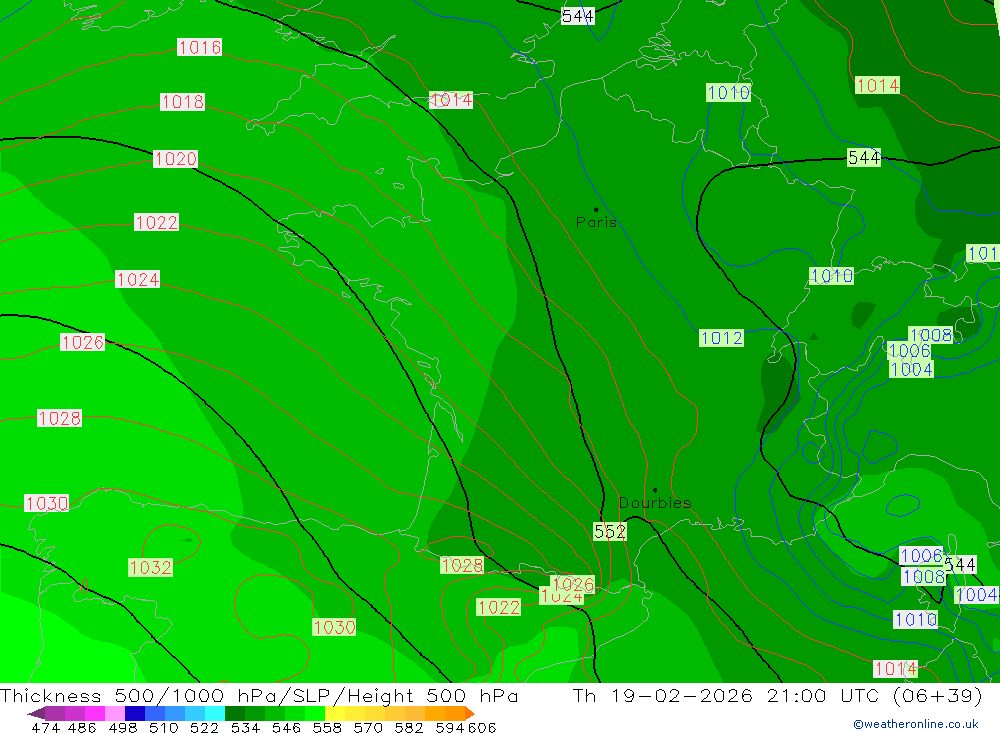Click the legend value 498
The width and height of the screenshot is (1000, 733).
(x=123, y=727)
